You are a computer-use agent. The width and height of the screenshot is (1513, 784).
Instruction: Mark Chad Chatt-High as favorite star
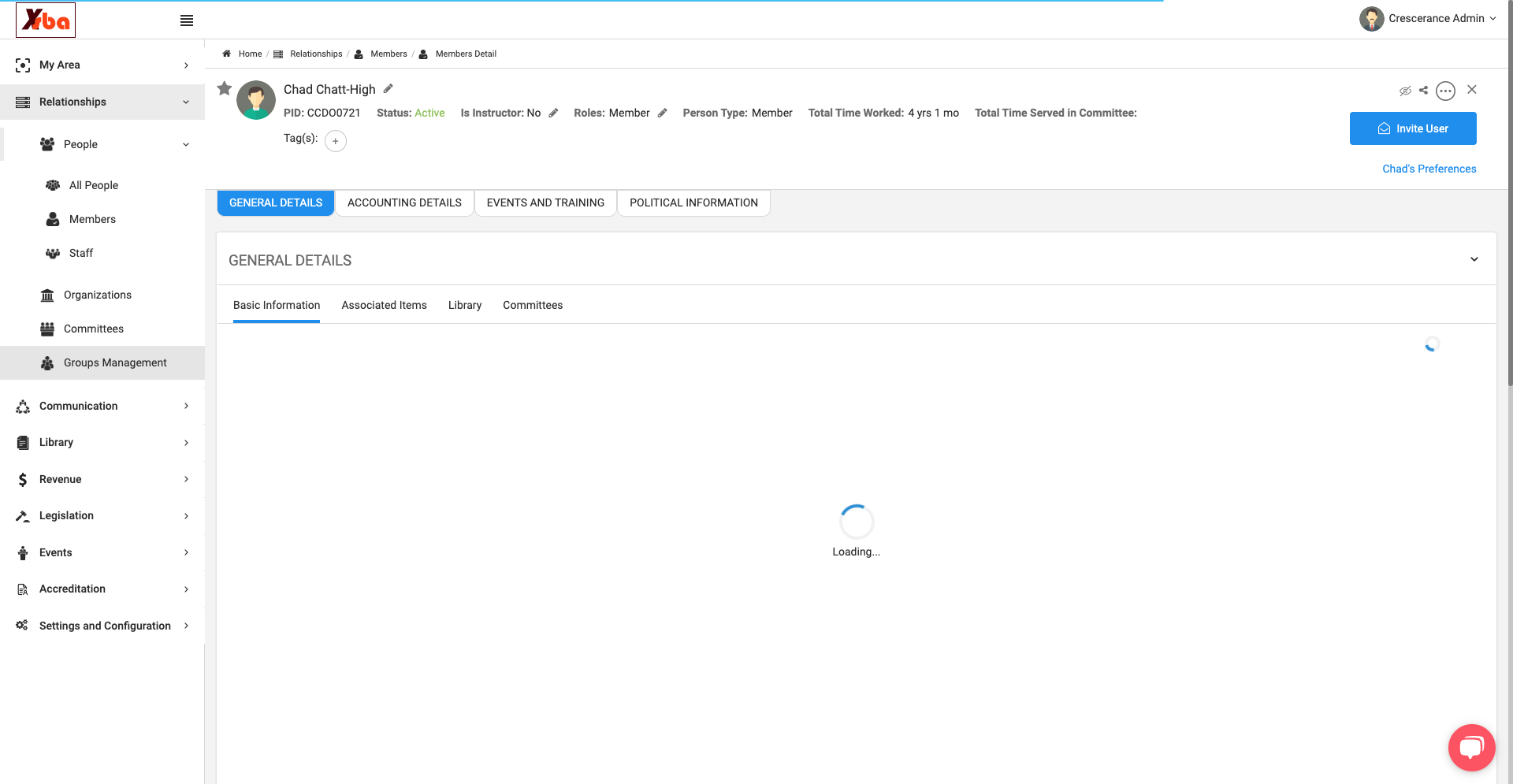point(225,88)
